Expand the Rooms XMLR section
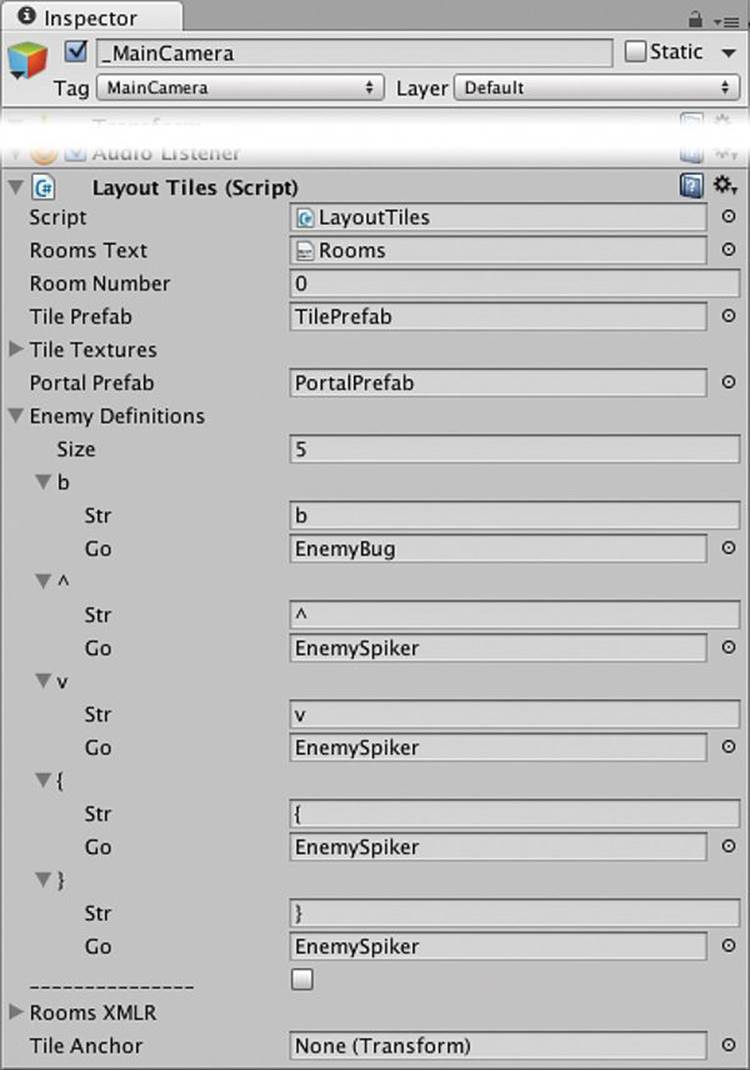Screen dimensions: 750x1070 (16, 1011)
